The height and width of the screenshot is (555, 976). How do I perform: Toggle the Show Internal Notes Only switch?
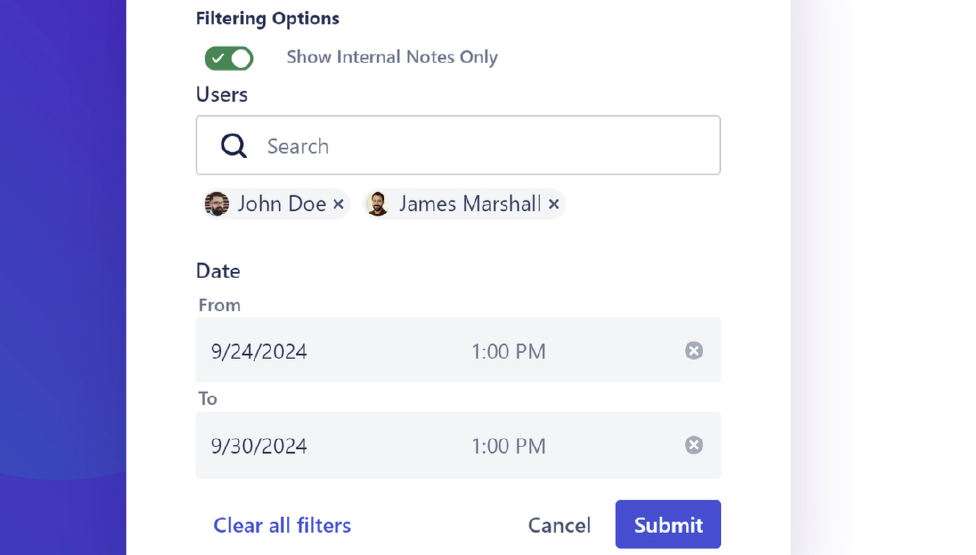point(229,58)
